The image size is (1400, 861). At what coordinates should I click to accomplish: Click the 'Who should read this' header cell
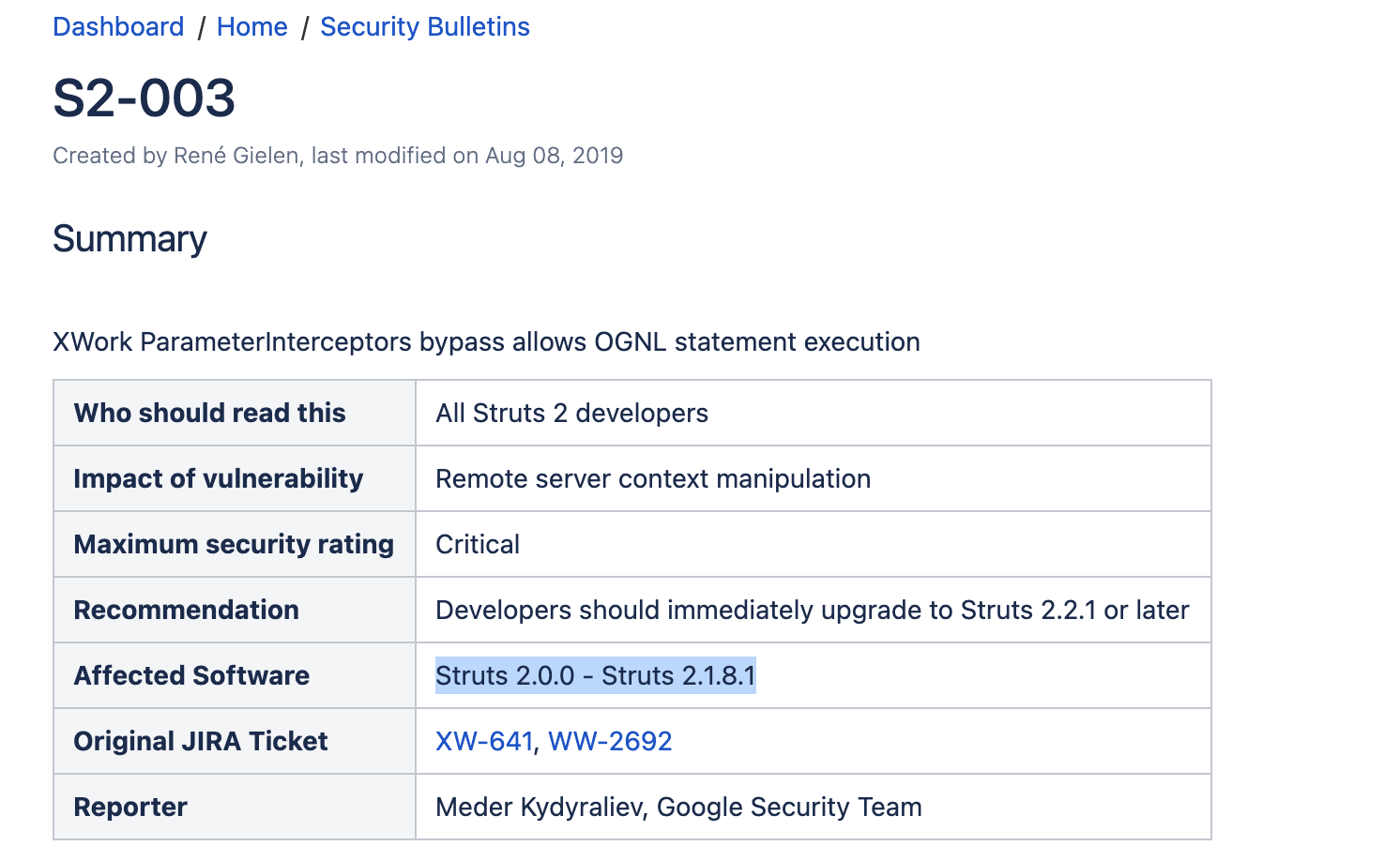pyautogui.click(x=235, y=413)
